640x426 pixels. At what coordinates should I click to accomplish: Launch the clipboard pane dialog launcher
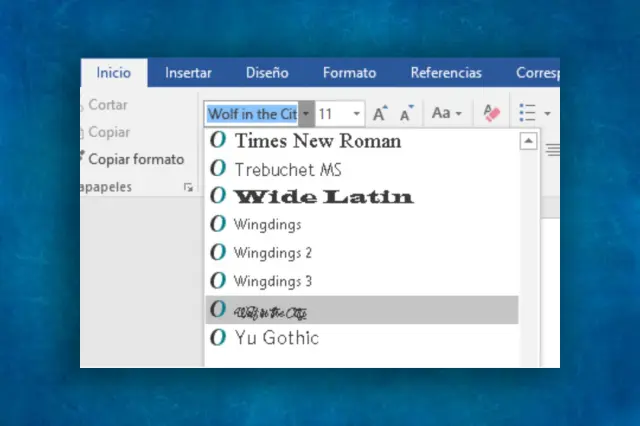click(187, 188)
